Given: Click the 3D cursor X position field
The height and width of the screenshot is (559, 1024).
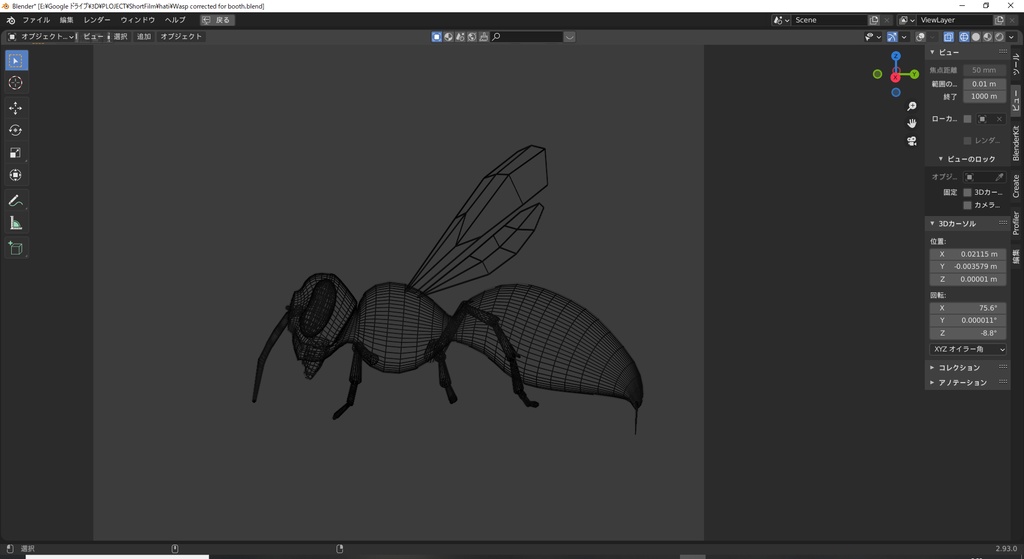Looking at the screenshot, I should pos(967,254).
